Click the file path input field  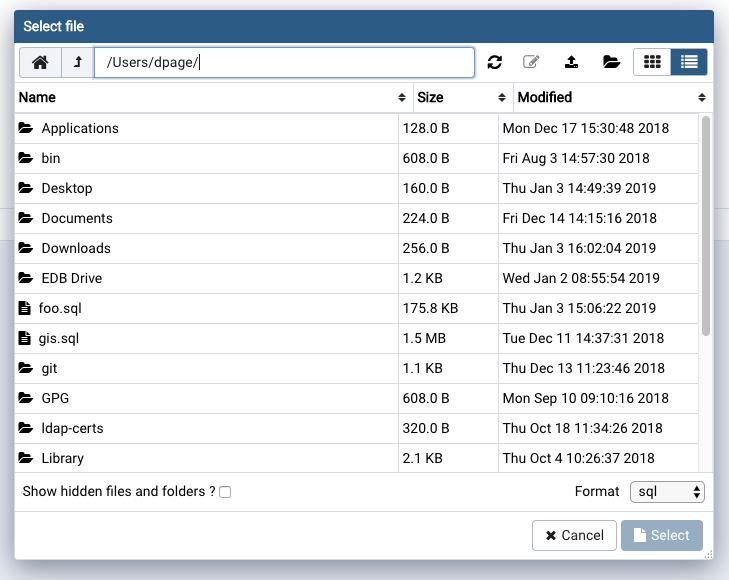click(284, 62)
